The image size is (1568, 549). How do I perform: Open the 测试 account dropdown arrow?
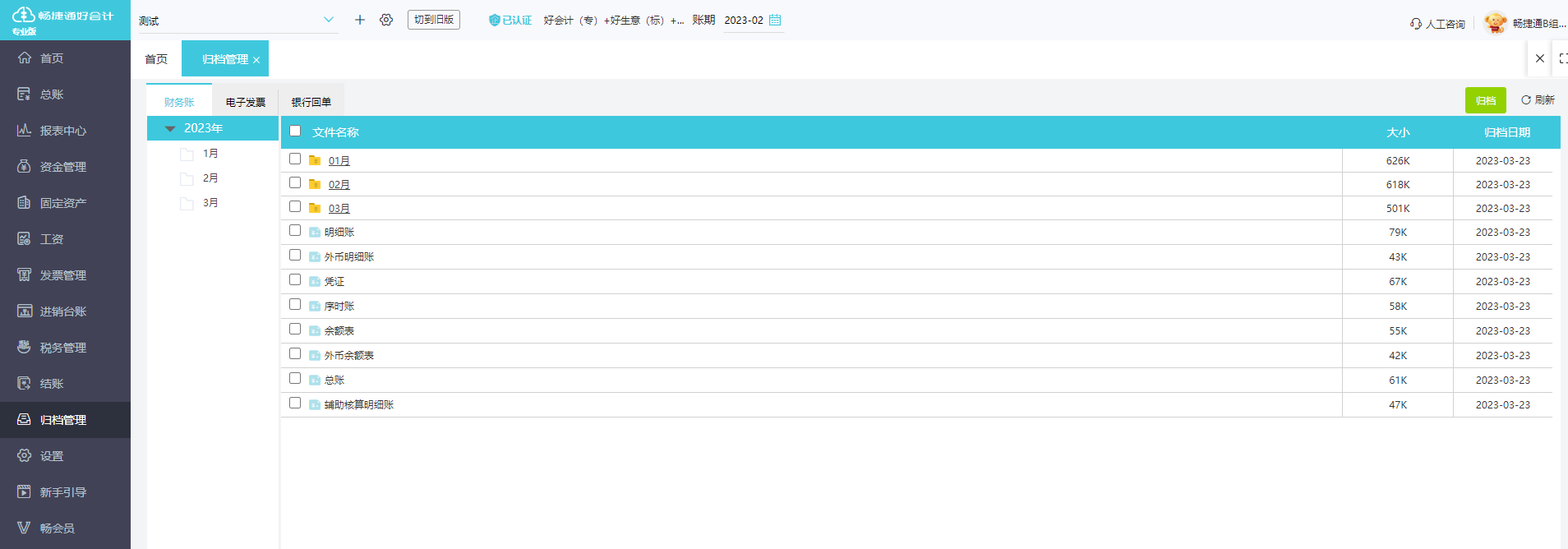(x=329, y=20)
